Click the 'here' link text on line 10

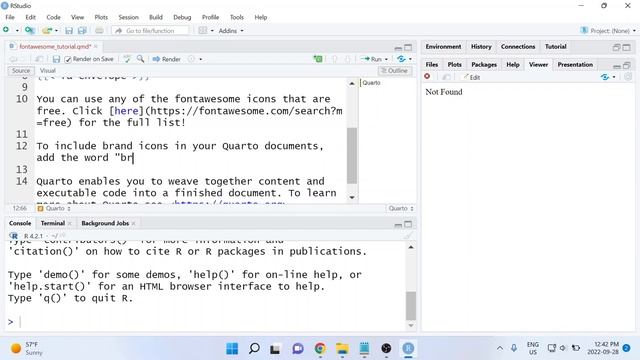pyautogui.click(x=126, y=111)
